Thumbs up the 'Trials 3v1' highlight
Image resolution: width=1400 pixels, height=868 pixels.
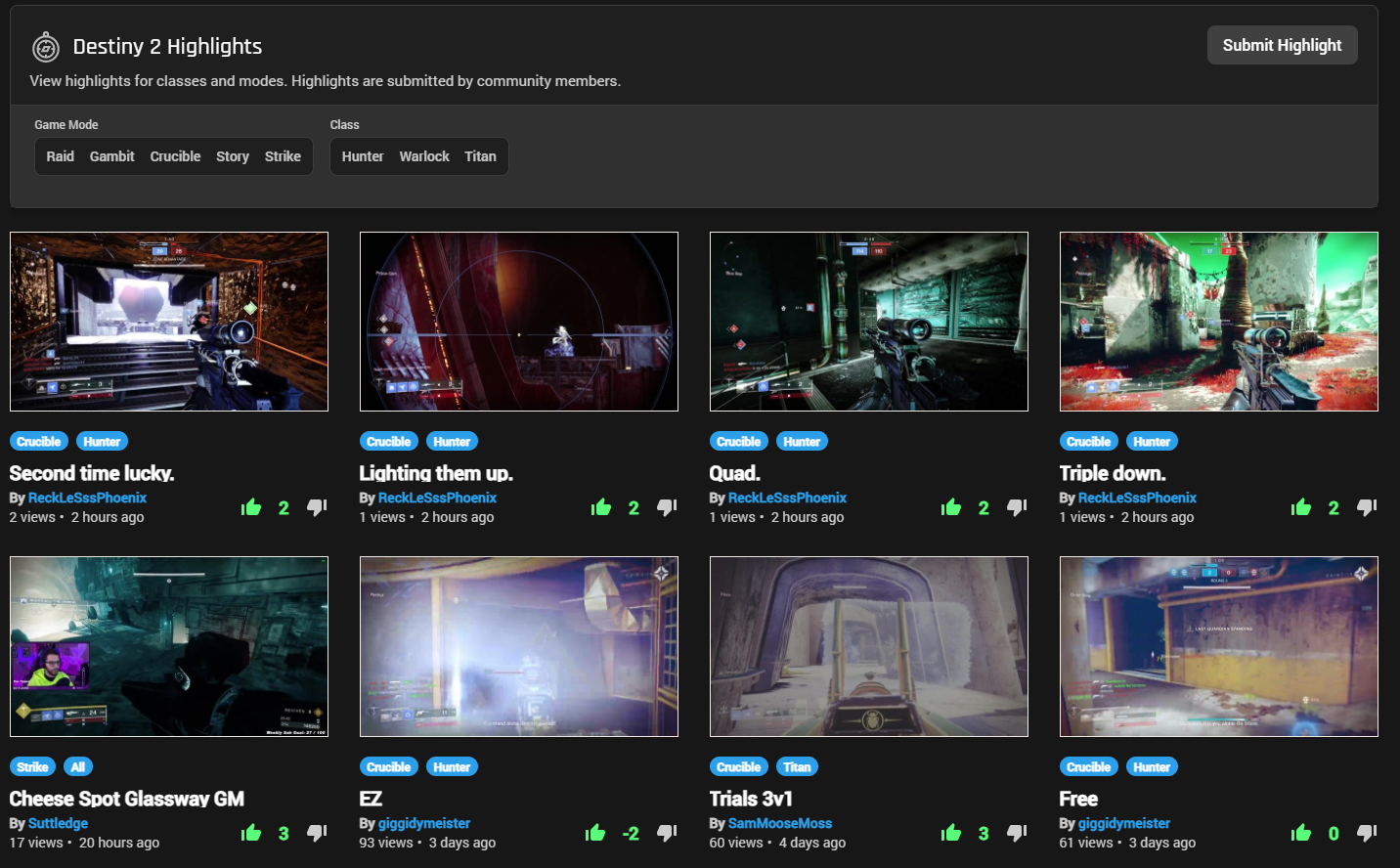coord(951,833)
